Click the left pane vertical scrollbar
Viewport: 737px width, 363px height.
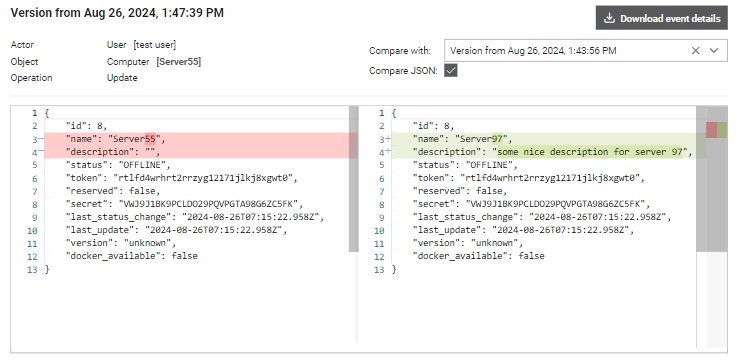[x=353, y=179]
